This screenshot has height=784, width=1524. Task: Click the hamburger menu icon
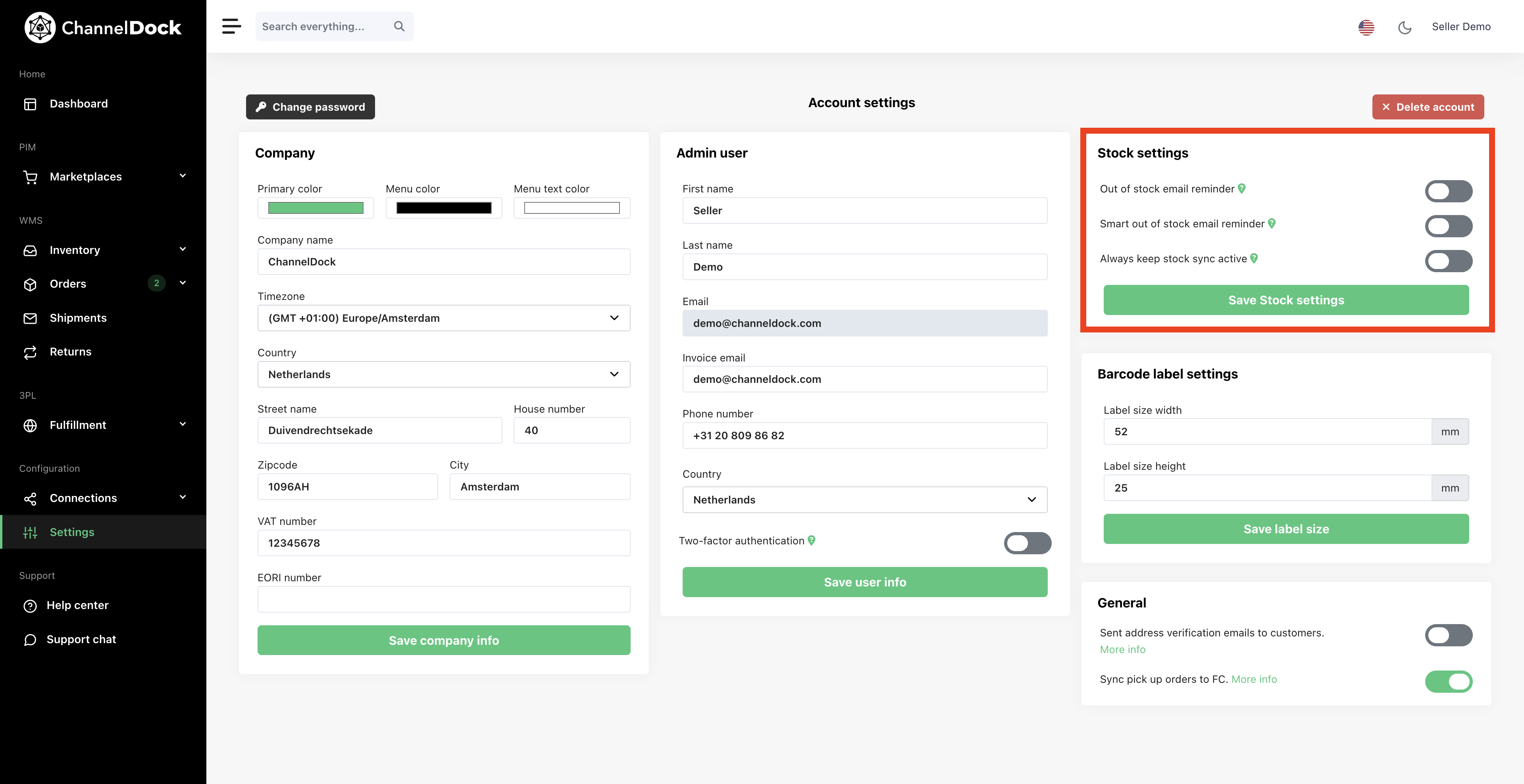(x=231, y=26)
